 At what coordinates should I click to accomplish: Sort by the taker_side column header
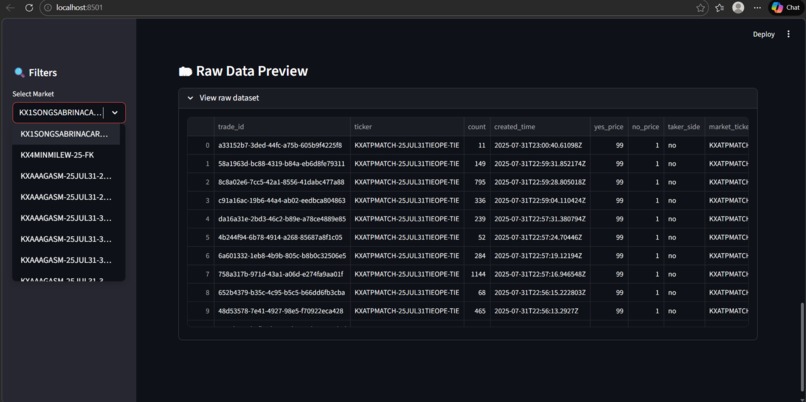click(684, 126)
